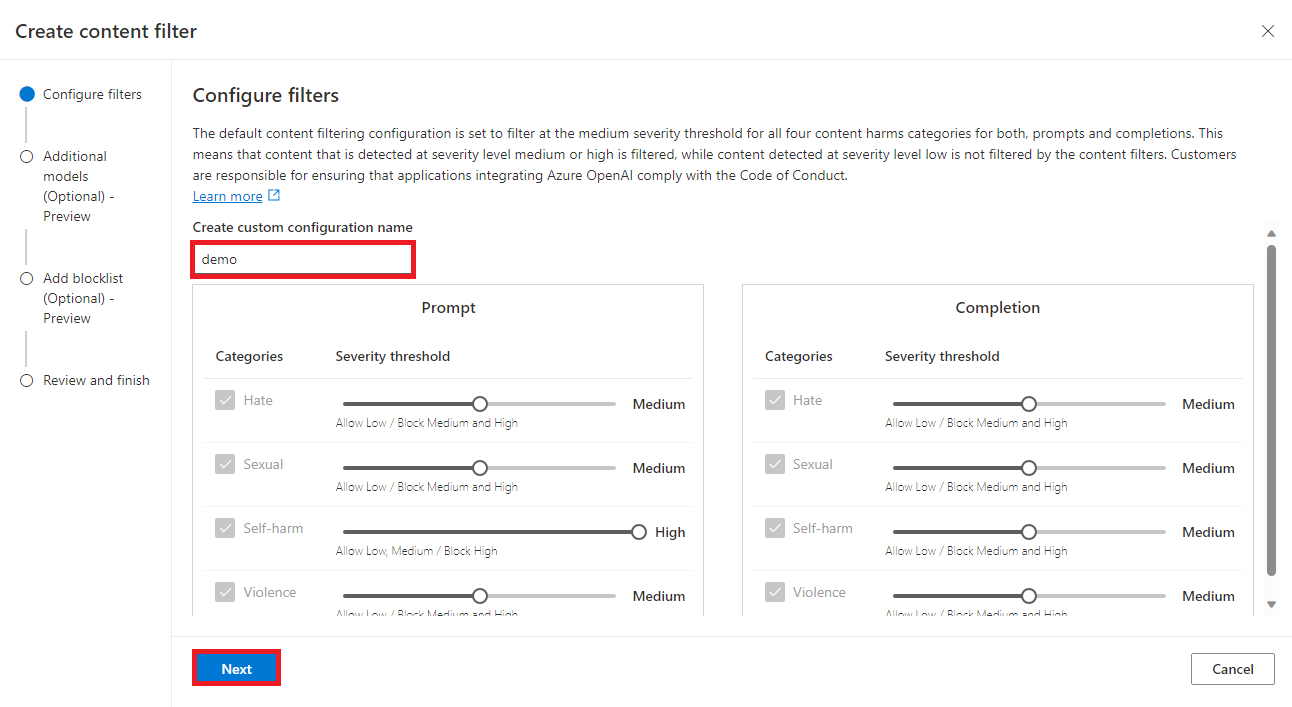Toggle Completion Violence category checkbox
This screenshot has width=1292, height=707.
[775, 592]
